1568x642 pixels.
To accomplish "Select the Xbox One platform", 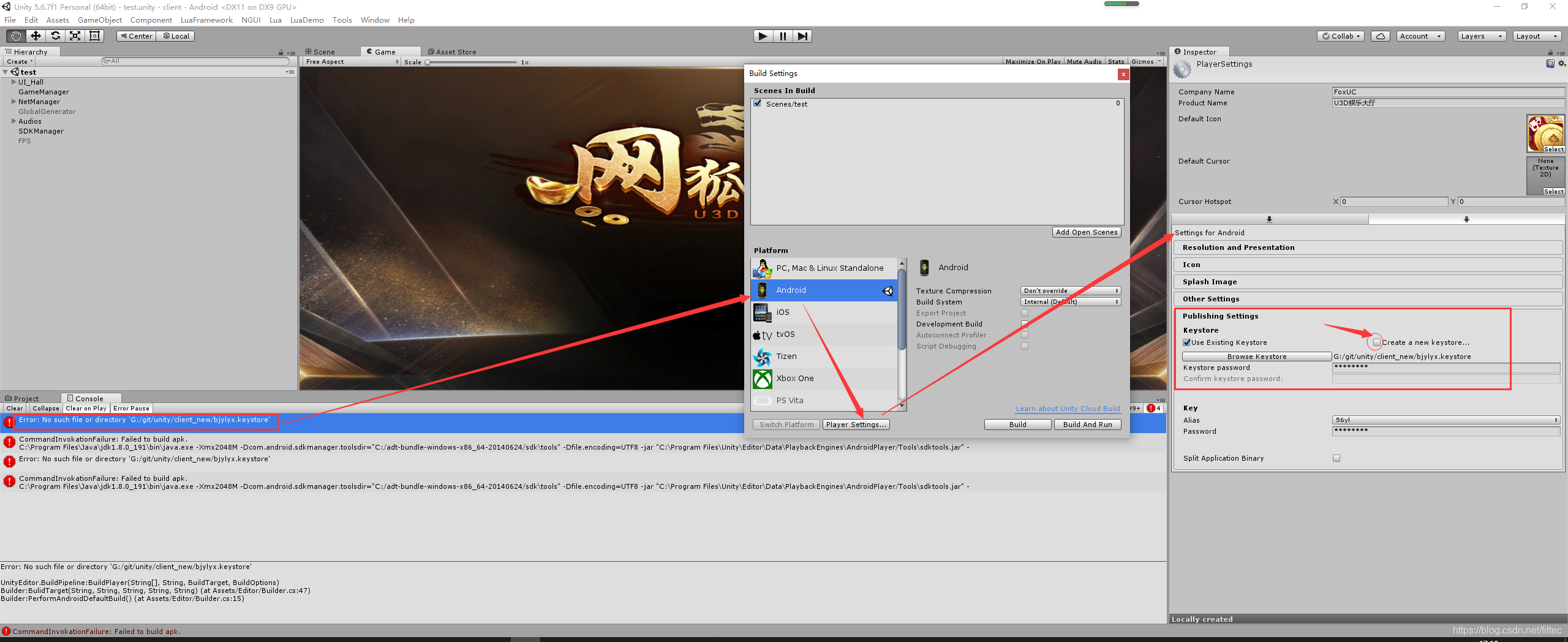I will (824, 378).
